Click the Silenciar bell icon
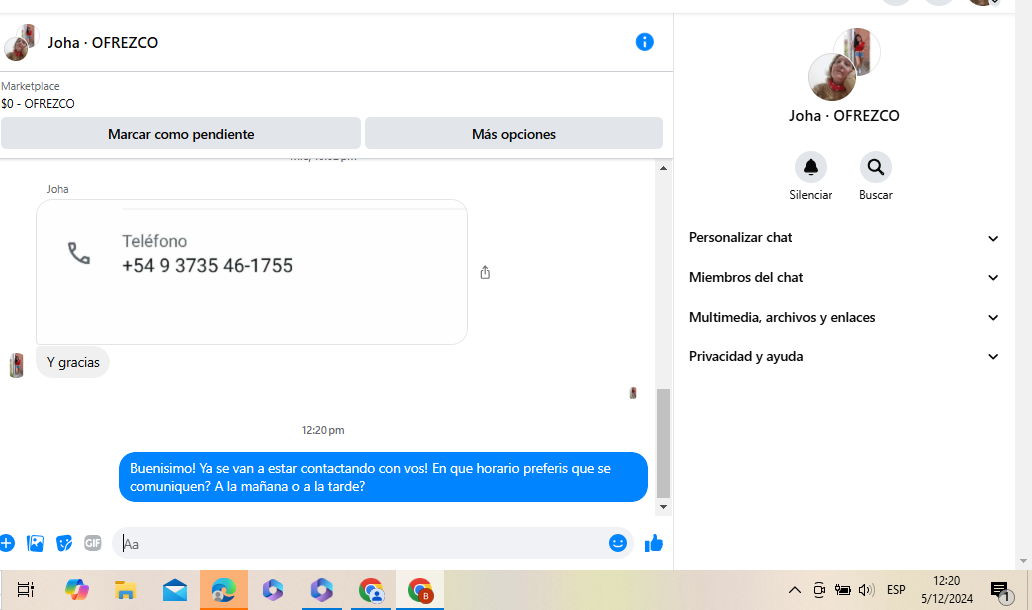1032x610 pixels. pyautogui.click(x=811, y=167)
